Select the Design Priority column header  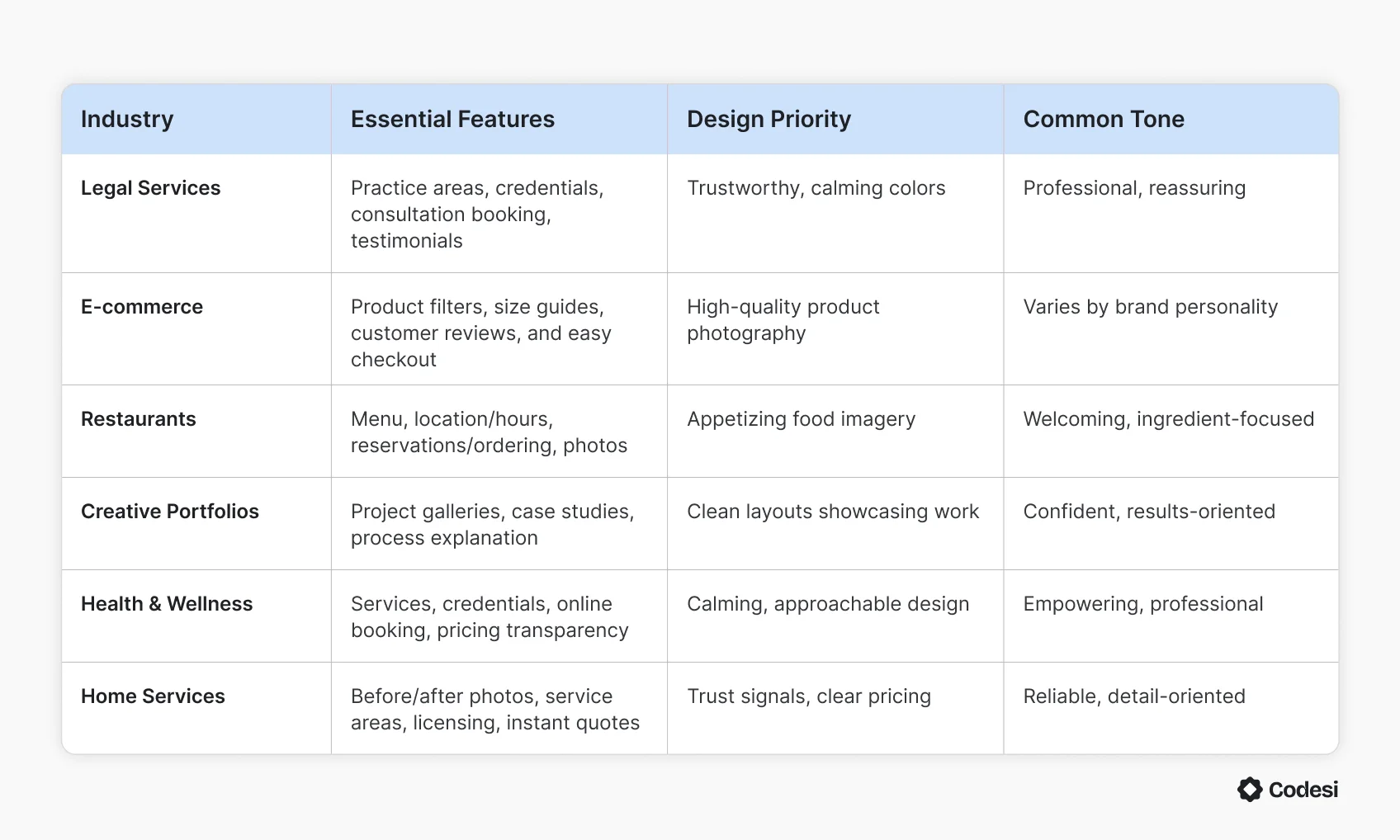click(769, 120)
